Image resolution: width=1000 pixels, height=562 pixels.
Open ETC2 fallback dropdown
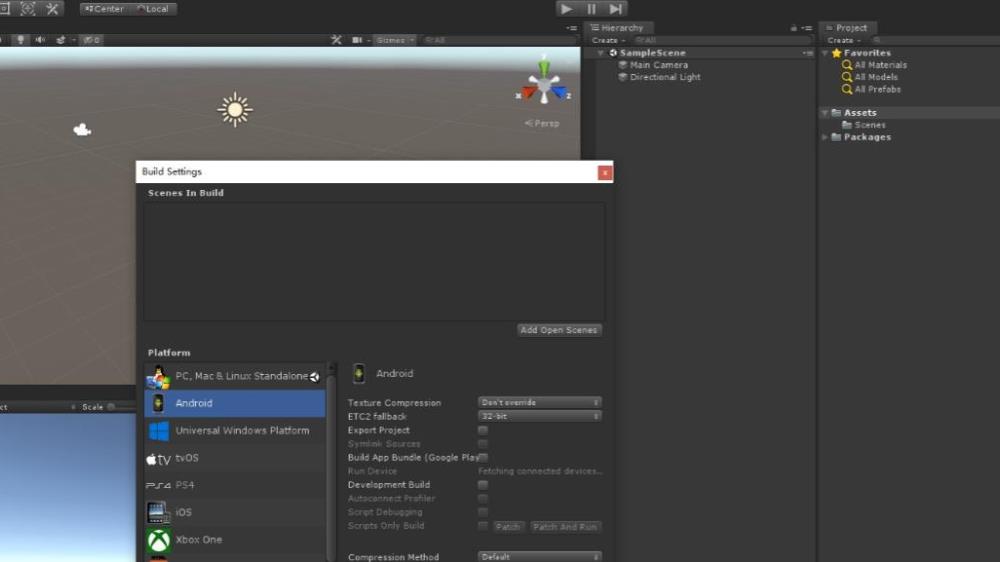[x=540, y=416]
